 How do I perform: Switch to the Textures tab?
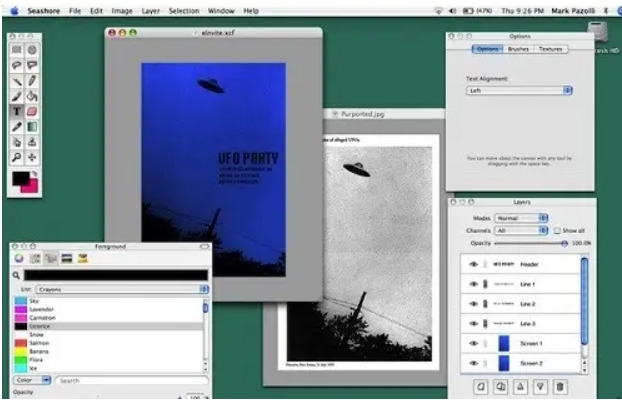pos(551,49)
